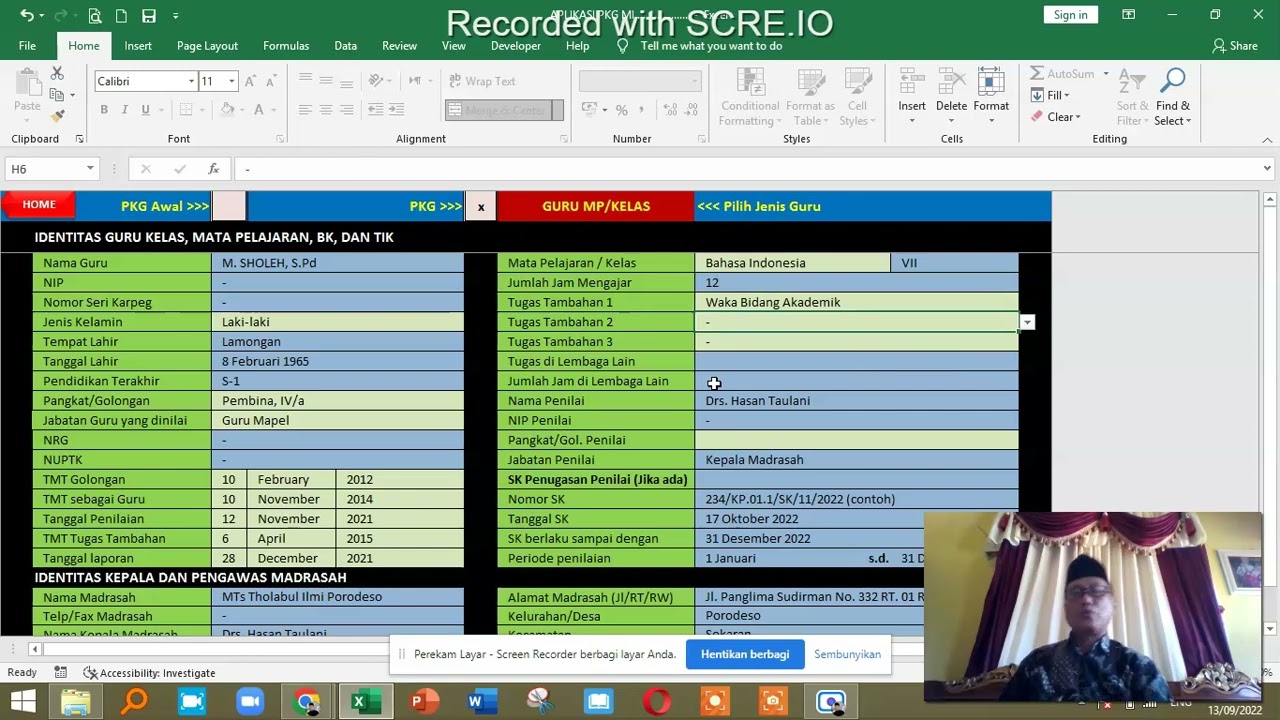The image size is (1280, 720).
Task: Open the Formulas ribbon tab
Action: [x=286, y=46]
